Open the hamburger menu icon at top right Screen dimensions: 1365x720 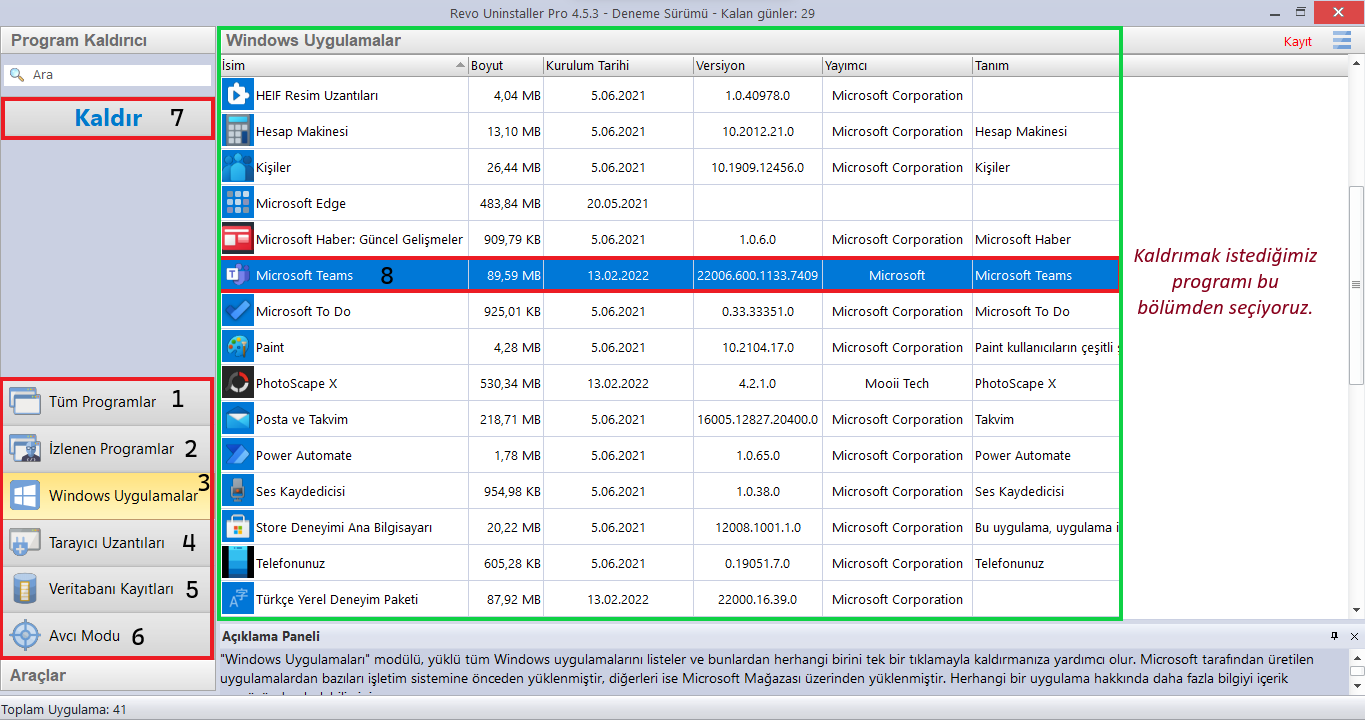point(1342,41)
